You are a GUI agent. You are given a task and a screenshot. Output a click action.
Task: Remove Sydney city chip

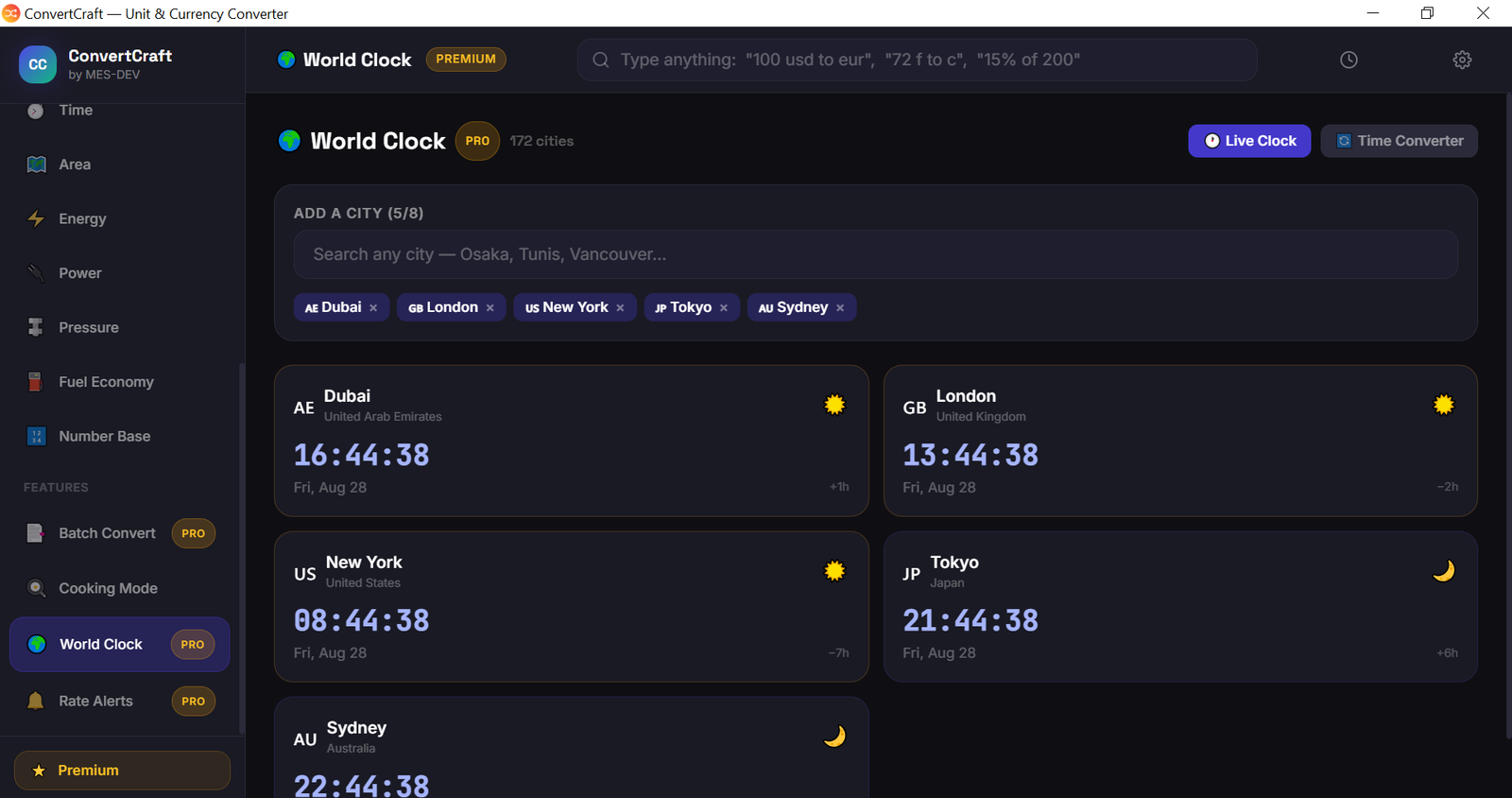point(840,307)
